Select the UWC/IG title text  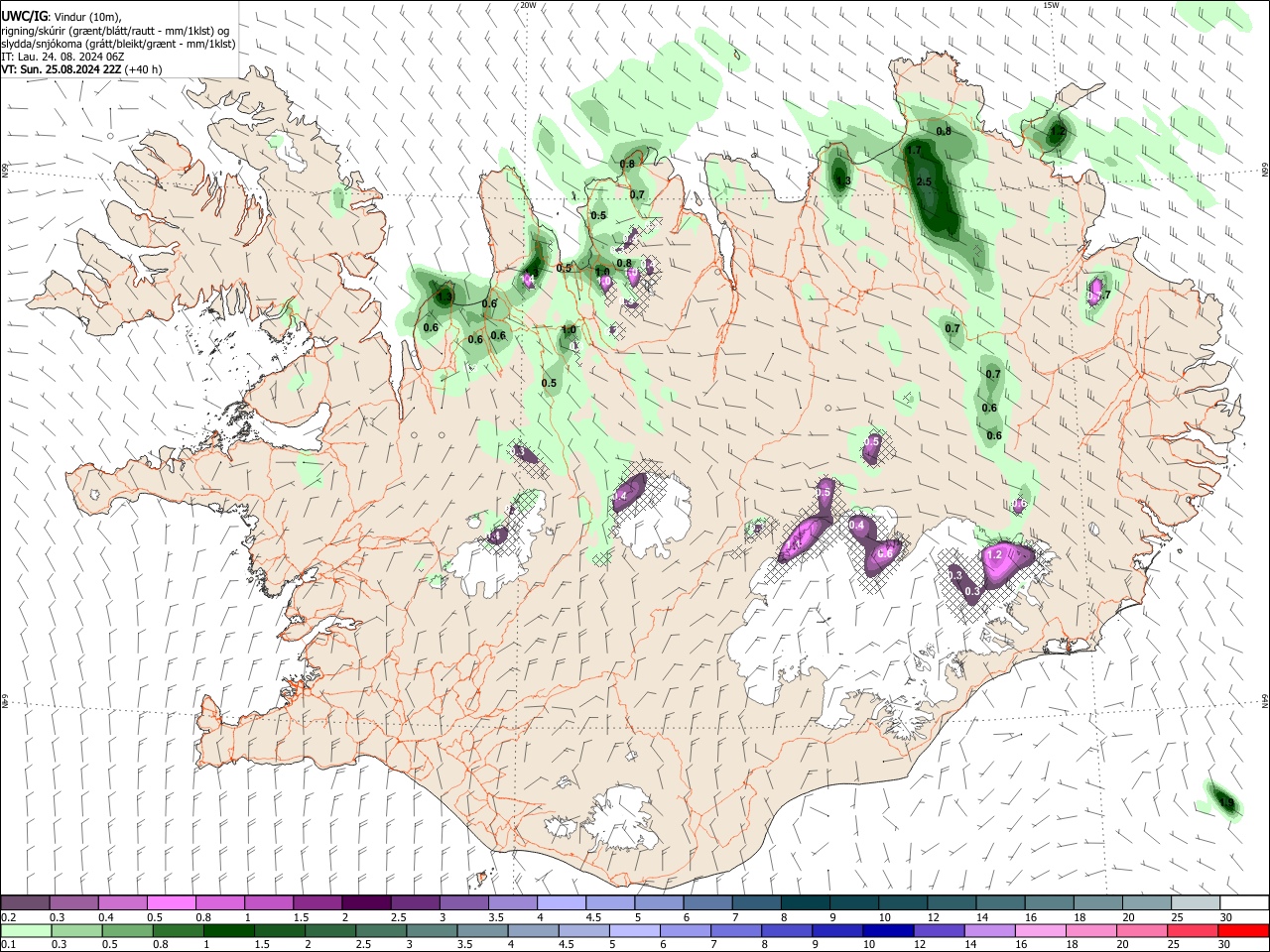(x=24, y=17)
